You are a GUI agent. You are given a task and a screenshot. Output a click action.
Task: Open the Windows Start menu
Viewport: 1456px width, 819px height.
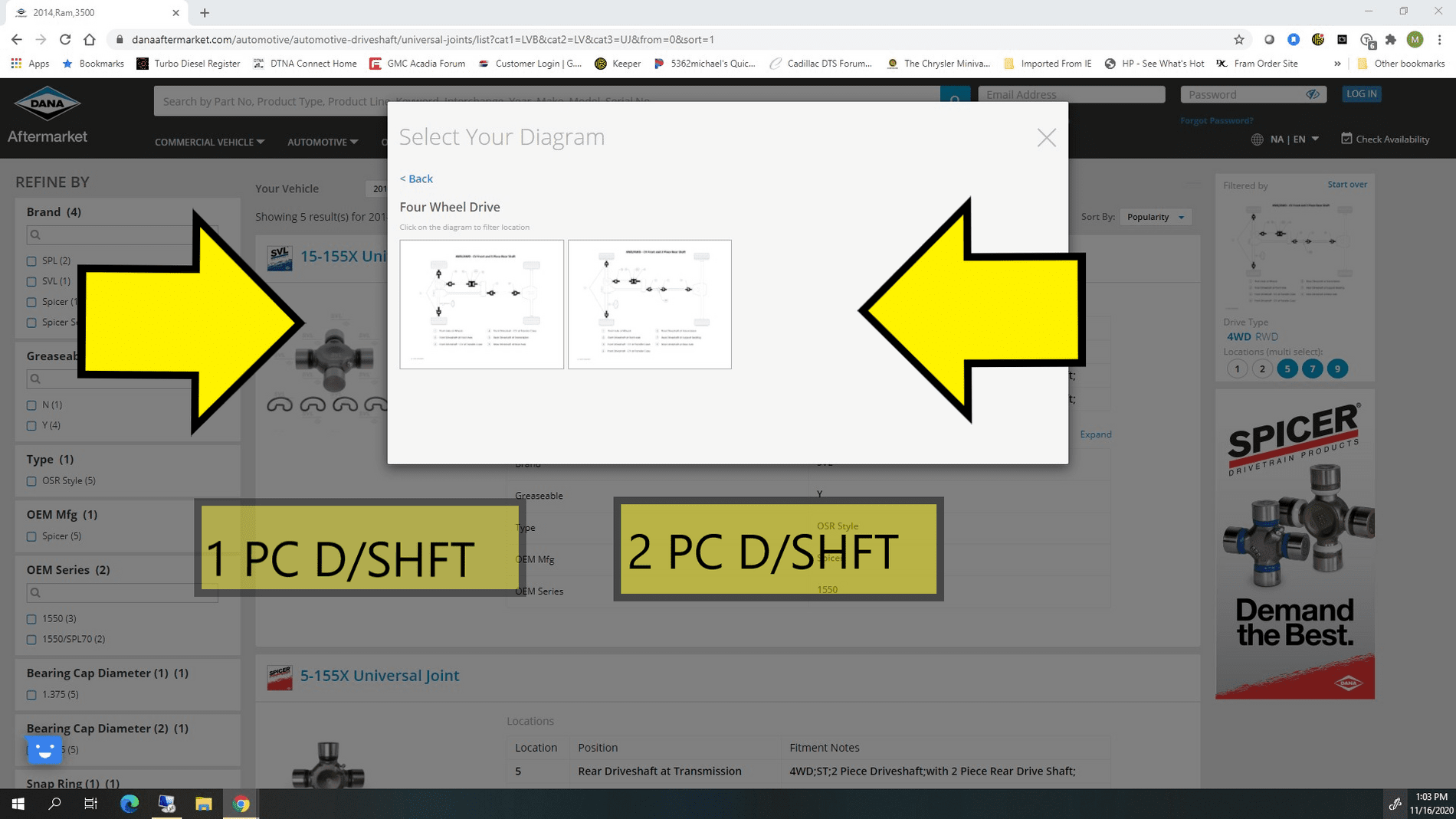pyautogui.click(x=18, y=804)
